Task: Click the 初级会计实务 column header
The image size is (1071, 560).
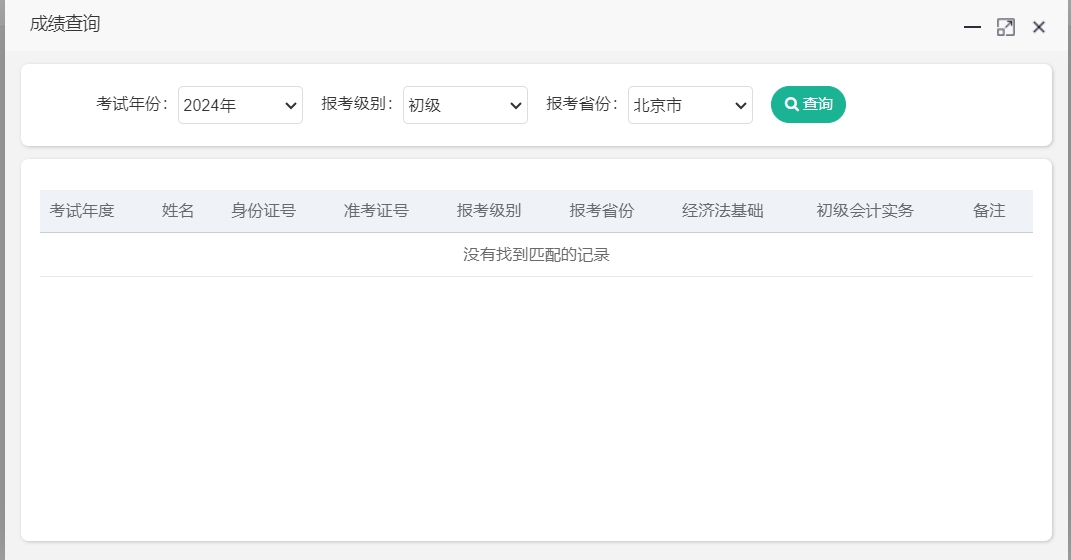Action: 865,211
